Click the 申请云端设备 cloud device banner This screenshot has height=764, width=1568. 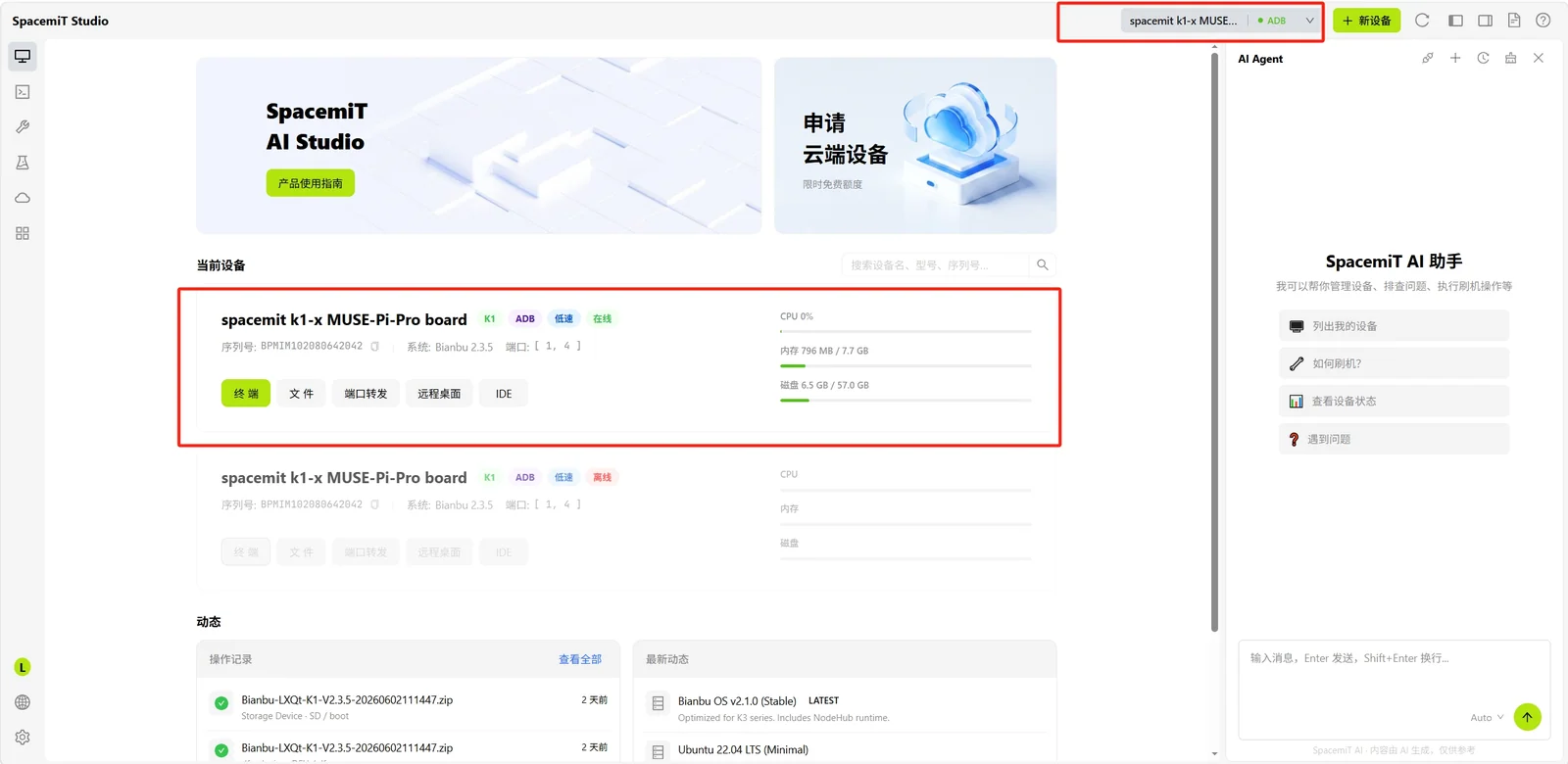pyautogui.click(x=915, y=146)
